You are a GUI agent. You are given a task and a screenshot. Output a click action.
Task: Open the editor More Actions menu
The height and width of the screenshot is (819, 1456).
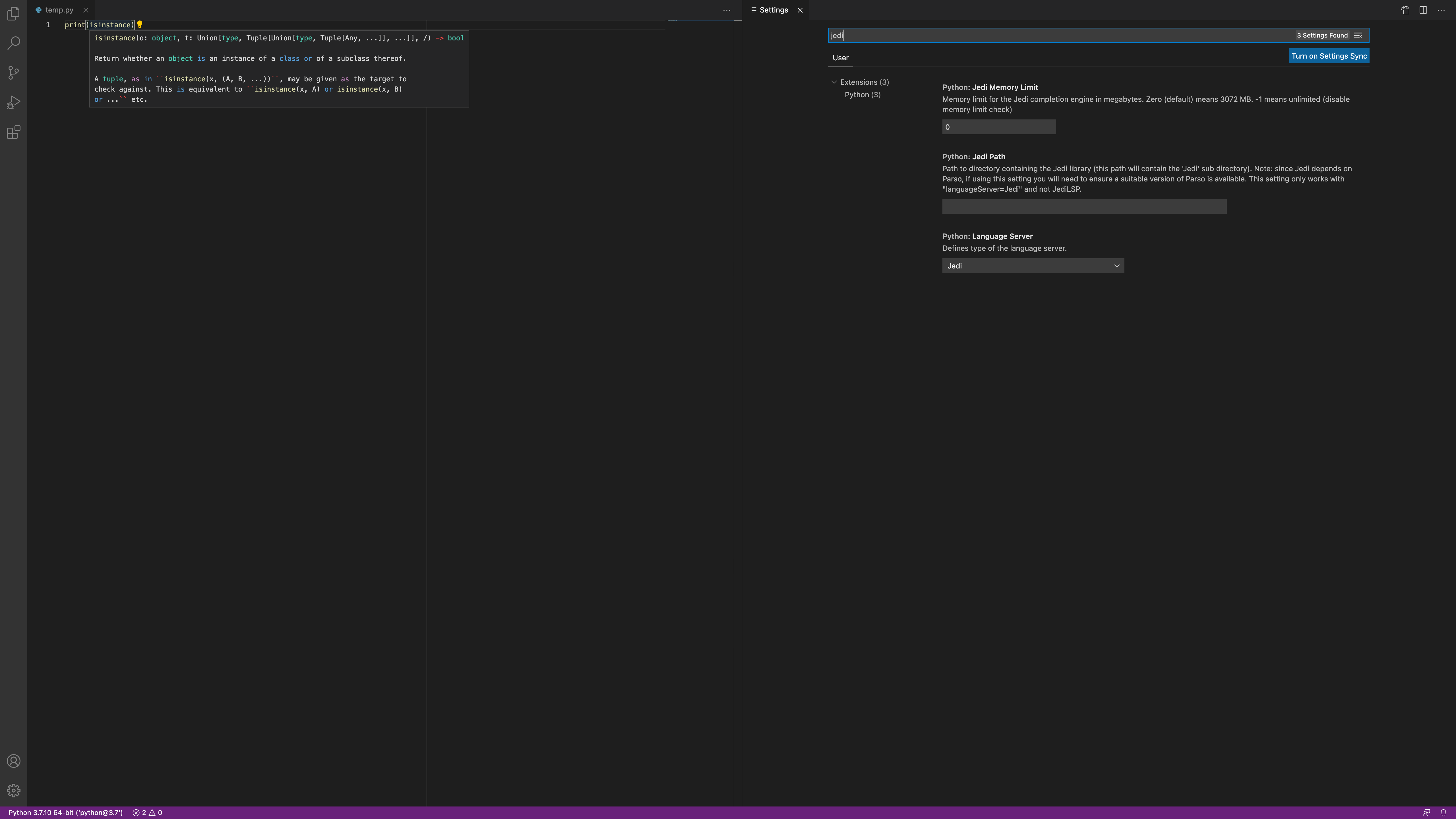pyautogui.click(x=727, y=10)
